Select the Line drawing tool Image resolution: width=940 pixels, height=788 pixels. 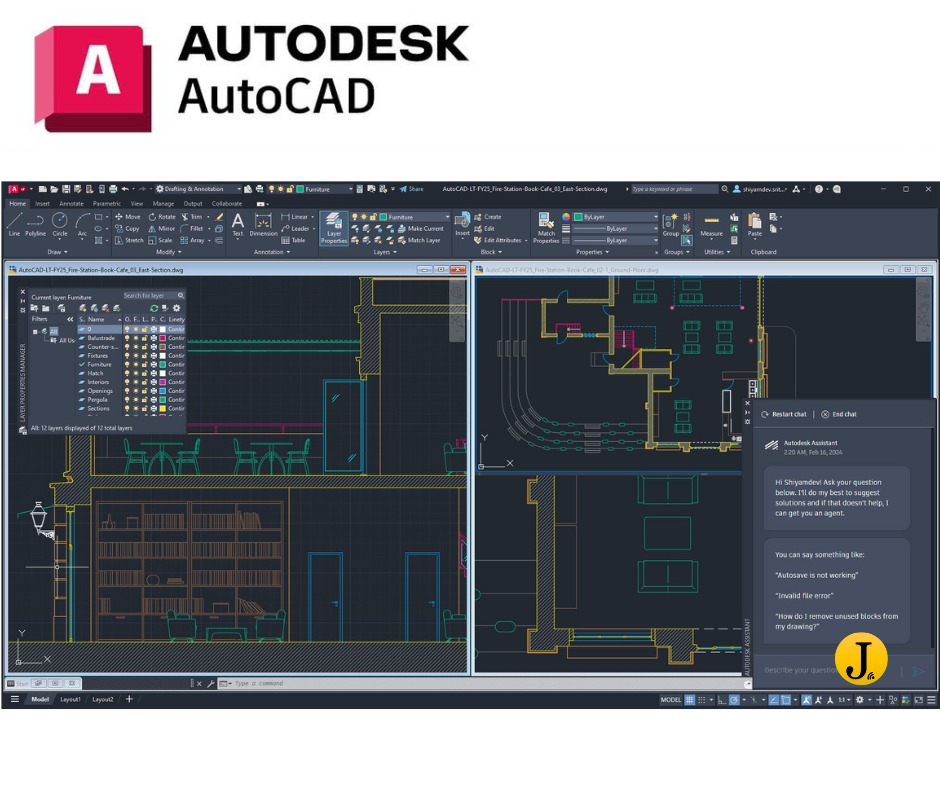pos(14,224)
